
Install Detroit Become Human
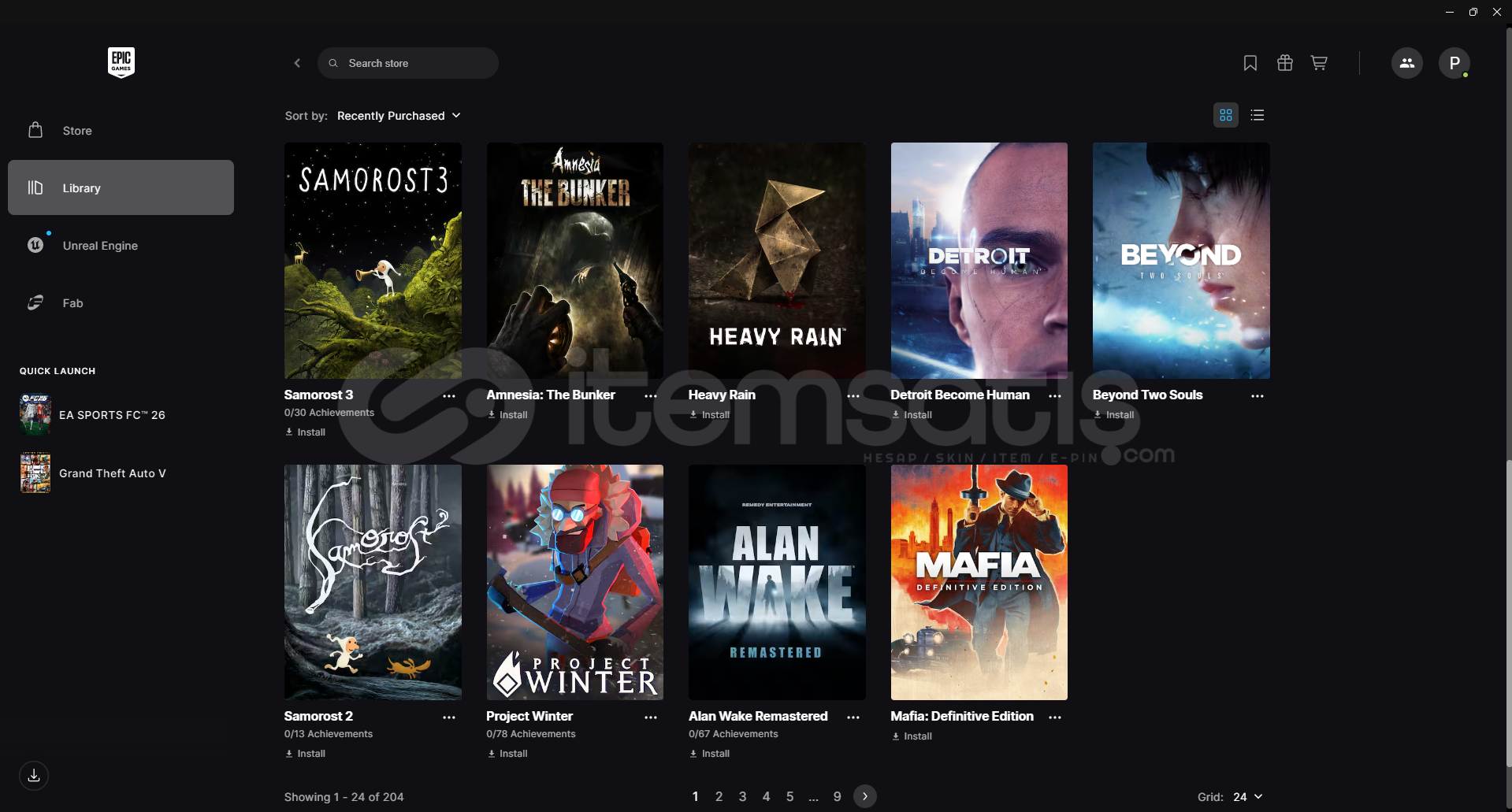(x=912, y=415)
